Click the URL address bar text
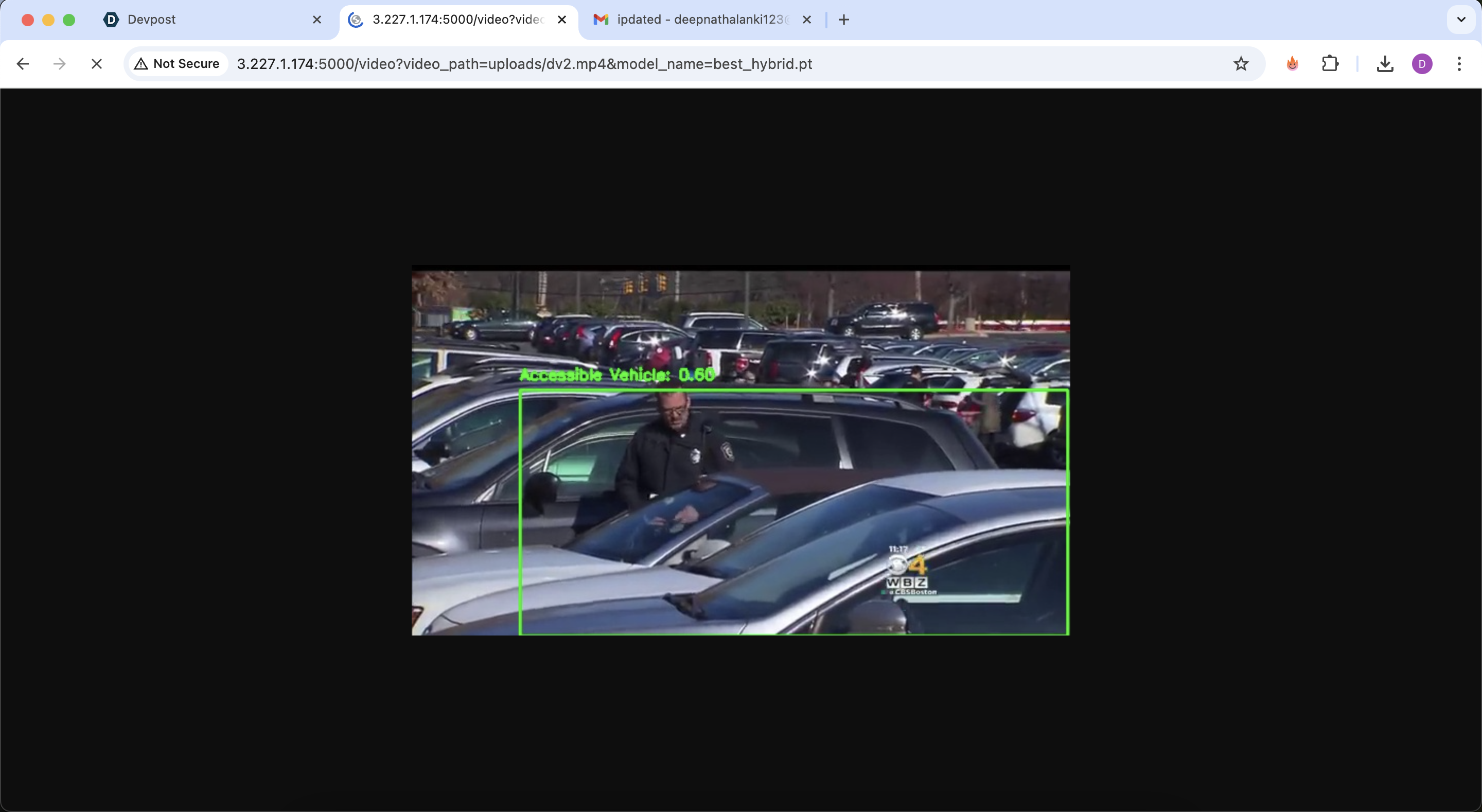The height and width of the screenshot is (812, 1482). (x=523, y=64)
